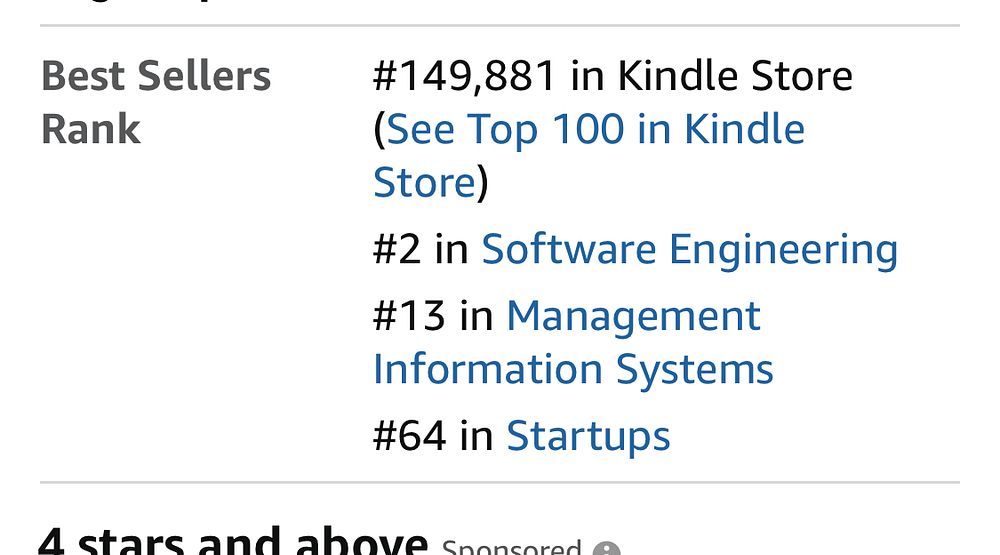Click the '#2 in' rank text

click(x=420, y=249)
